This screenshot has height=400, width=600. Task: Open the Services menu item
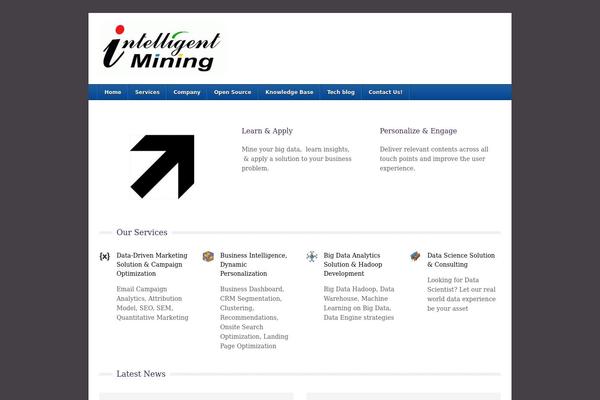[x=147, y=92]
